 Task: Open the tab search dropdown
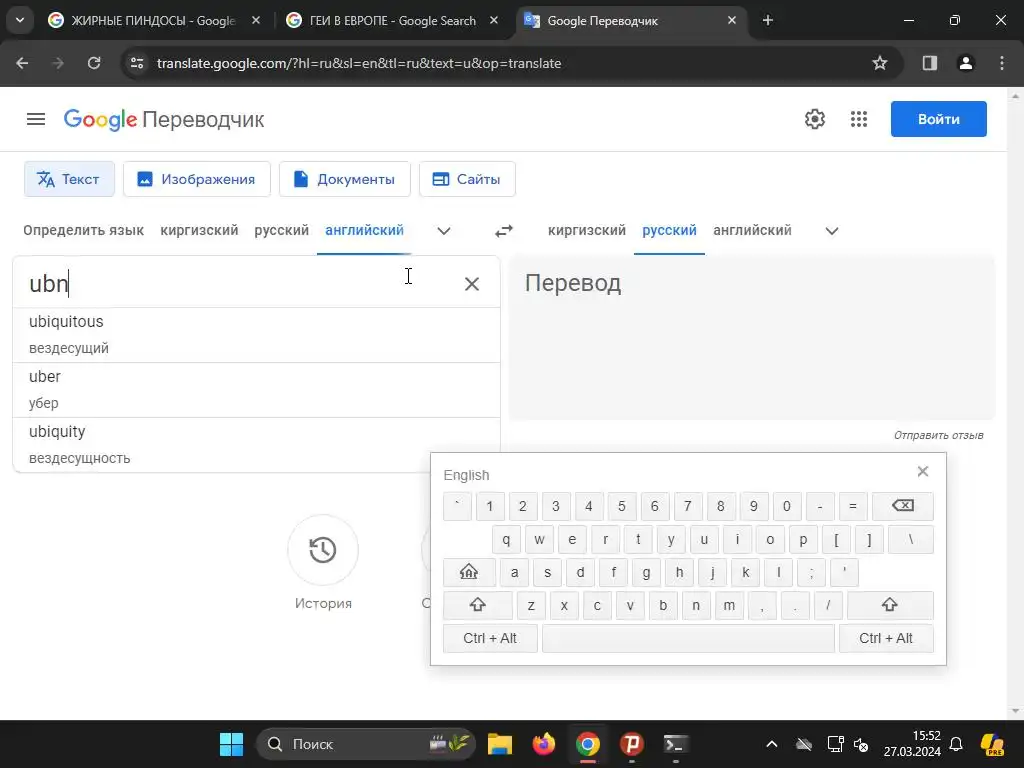click(x=20, y=20)
